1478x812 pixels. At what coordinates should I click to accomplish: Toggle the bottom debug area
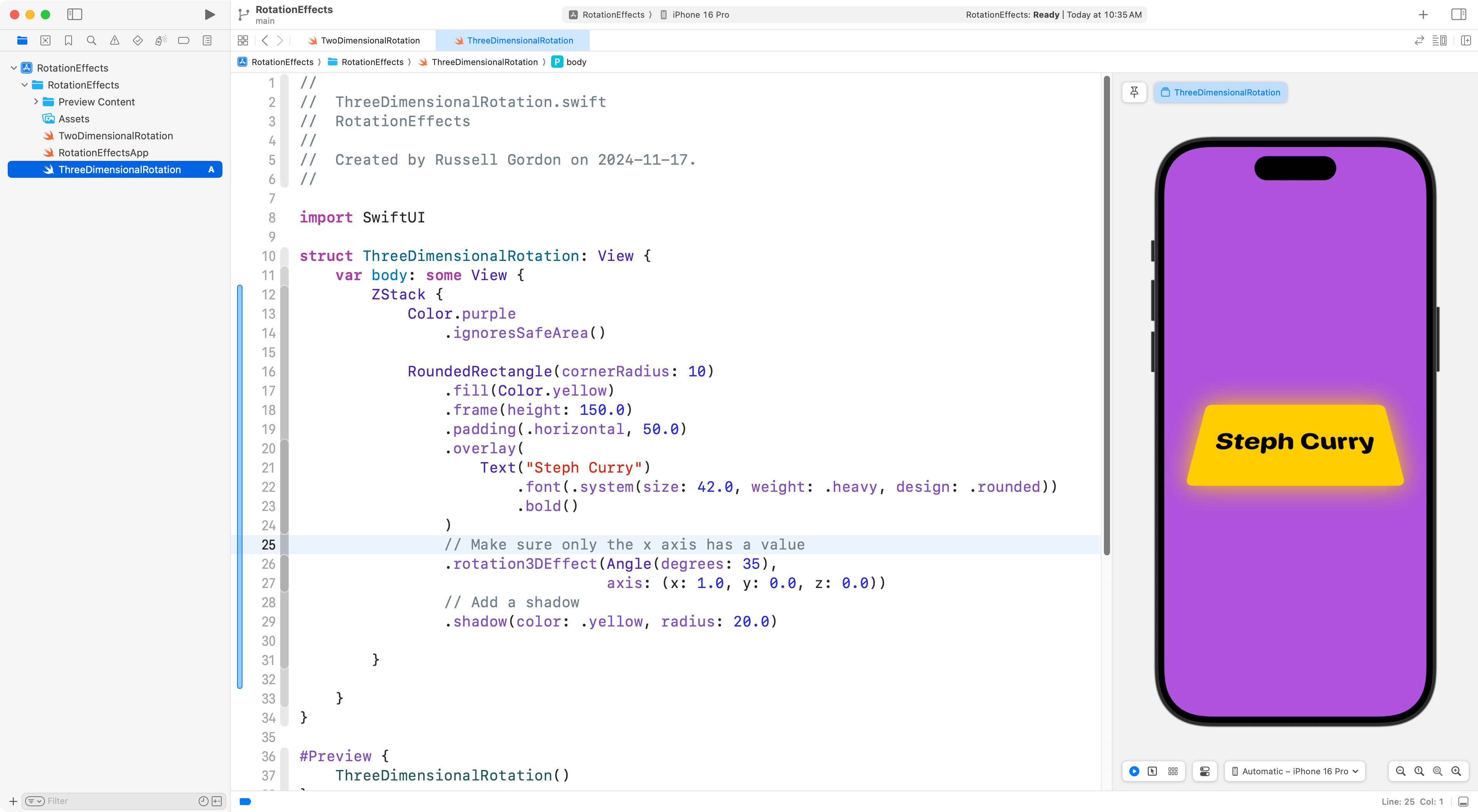(1463, 802)
